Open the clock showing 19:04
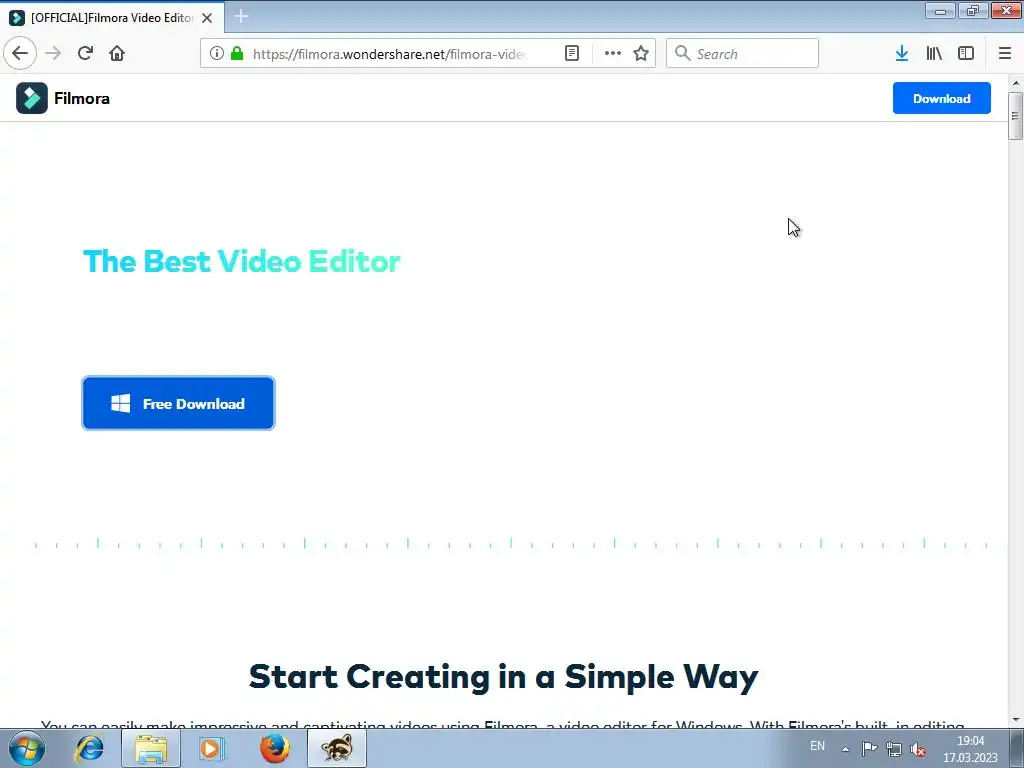Screen dimensions: 1024x768 970,749
